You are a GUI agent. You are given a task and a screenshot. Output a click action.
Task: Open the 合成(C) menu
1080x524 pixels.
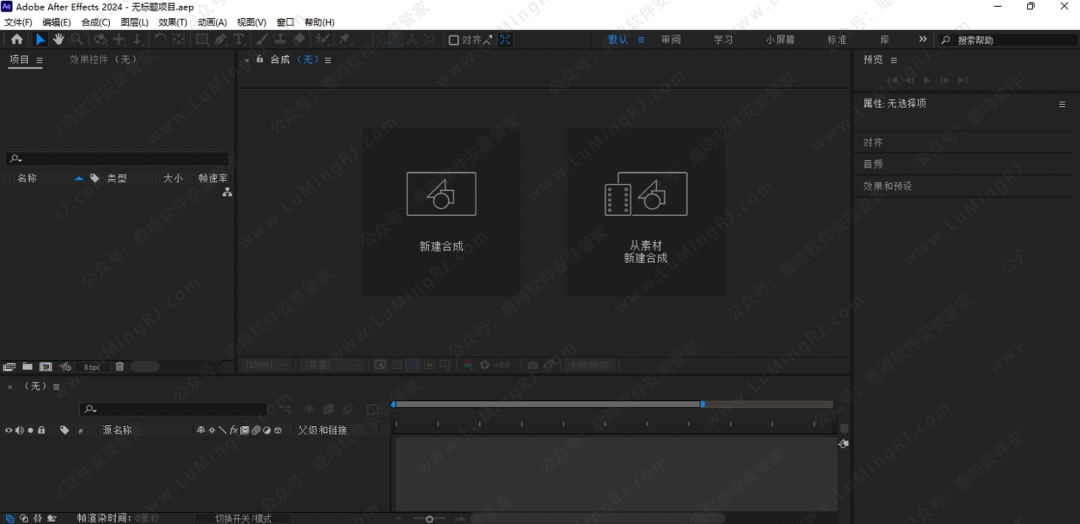96,22
